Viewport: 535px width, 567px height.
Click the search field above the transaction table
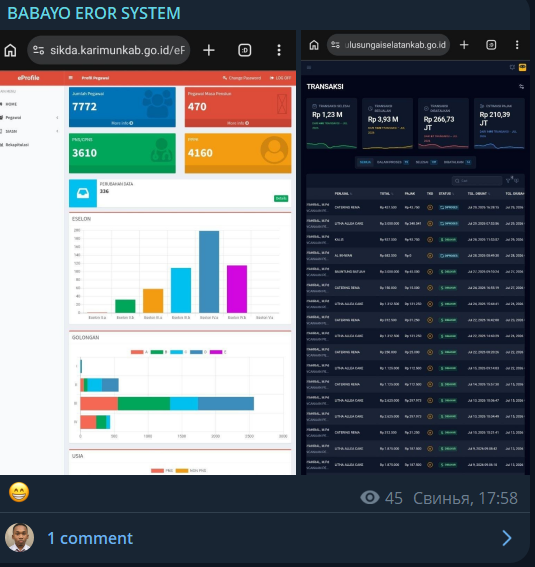click(x=477, y=180)
